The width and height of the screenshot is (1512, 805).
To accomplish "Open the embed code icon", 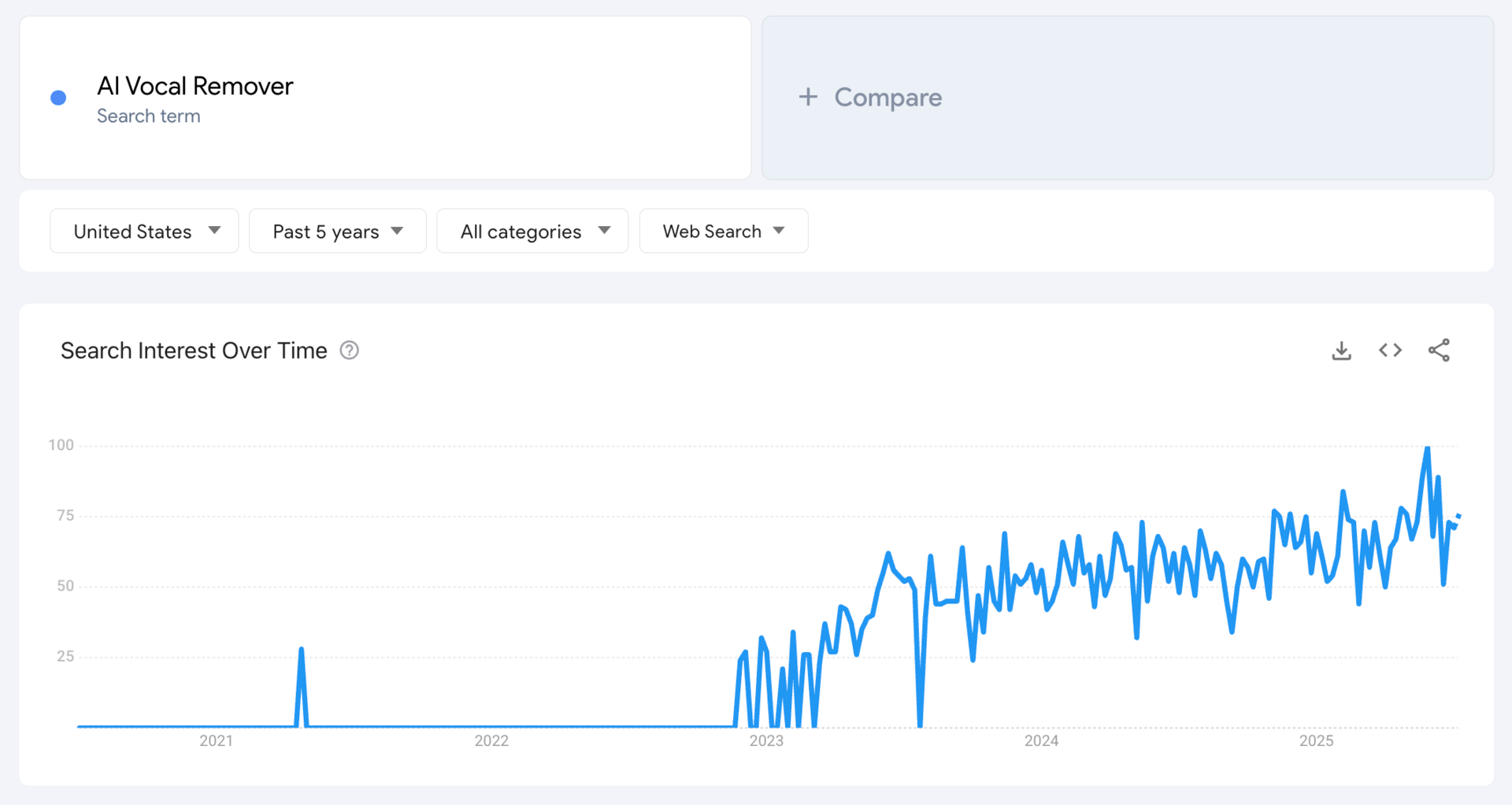I will [x=1390, y=350].
